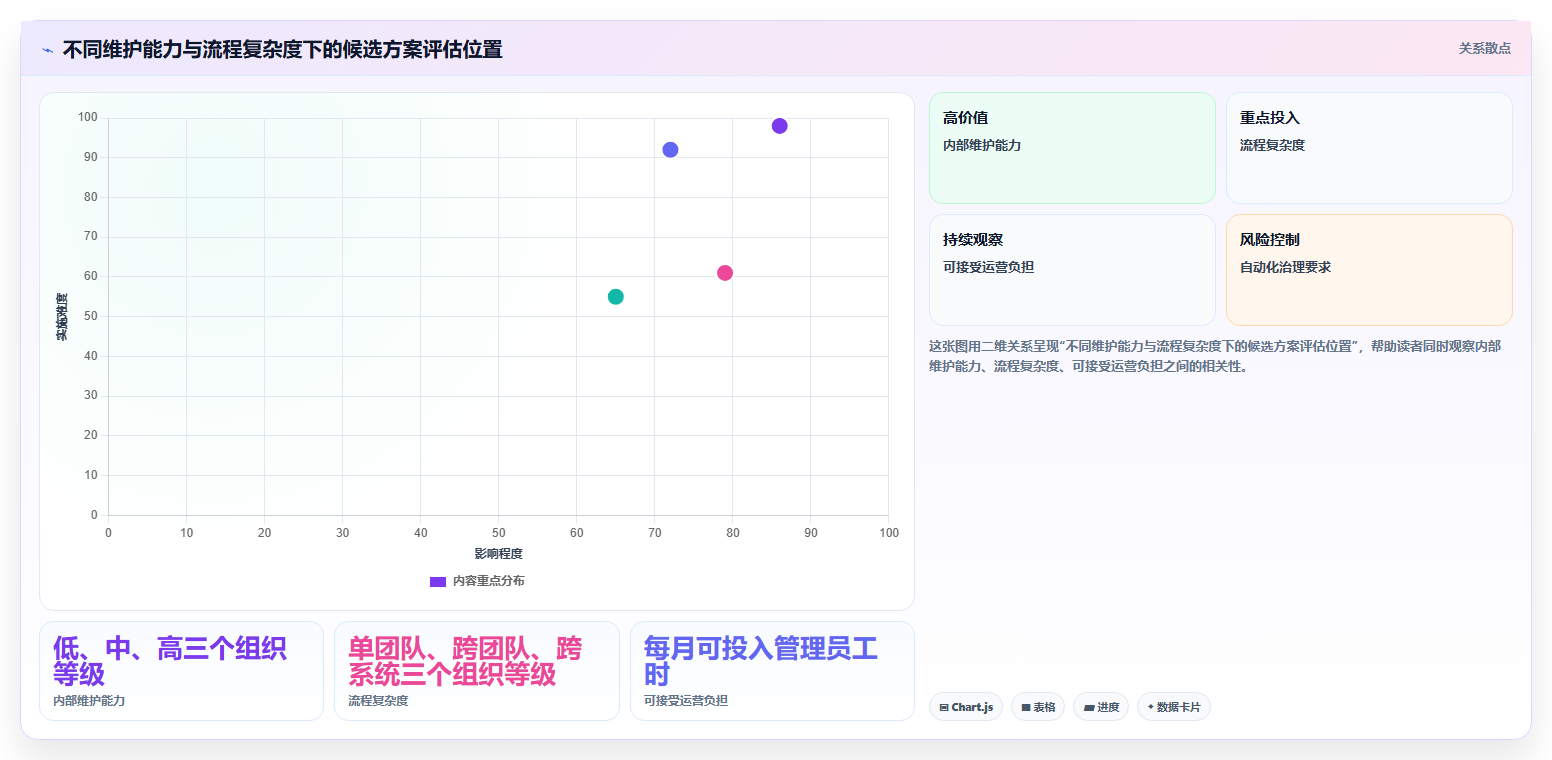Click the Chart.js tag chip
The width and height of the screenshot is (1552, 760).
tap(966, 707)
